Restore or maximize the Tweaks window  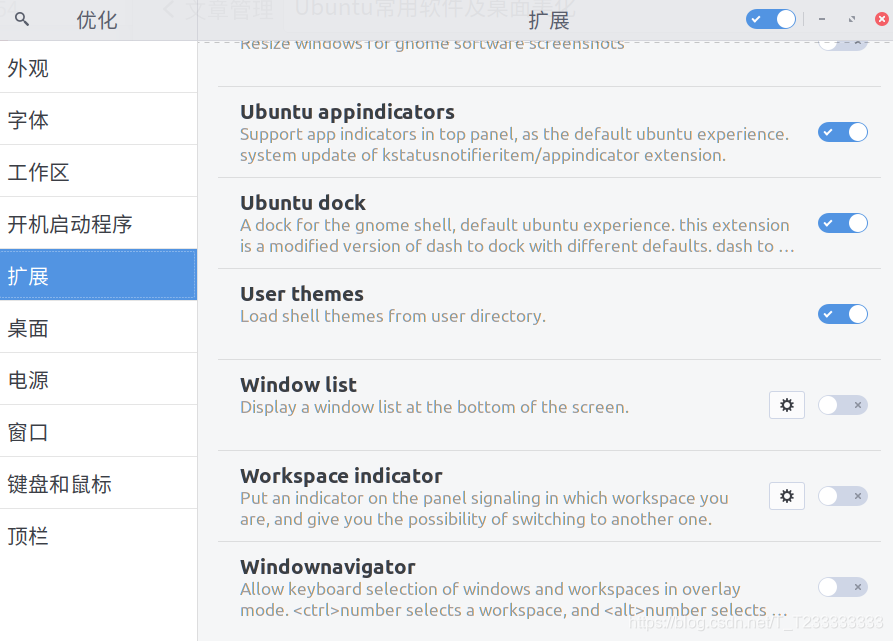852,19
